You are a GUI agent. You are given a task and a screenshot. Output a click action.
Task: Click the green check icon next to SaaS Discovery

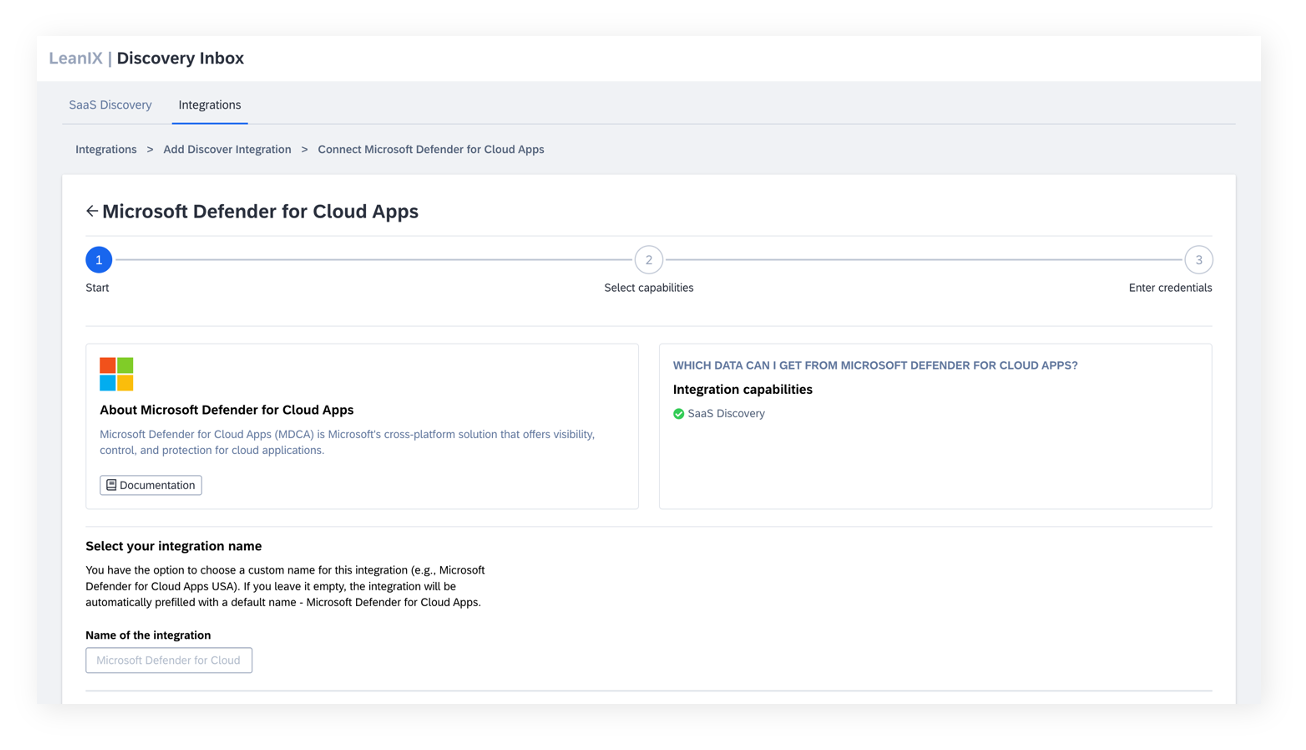click(x=678, y=414)
